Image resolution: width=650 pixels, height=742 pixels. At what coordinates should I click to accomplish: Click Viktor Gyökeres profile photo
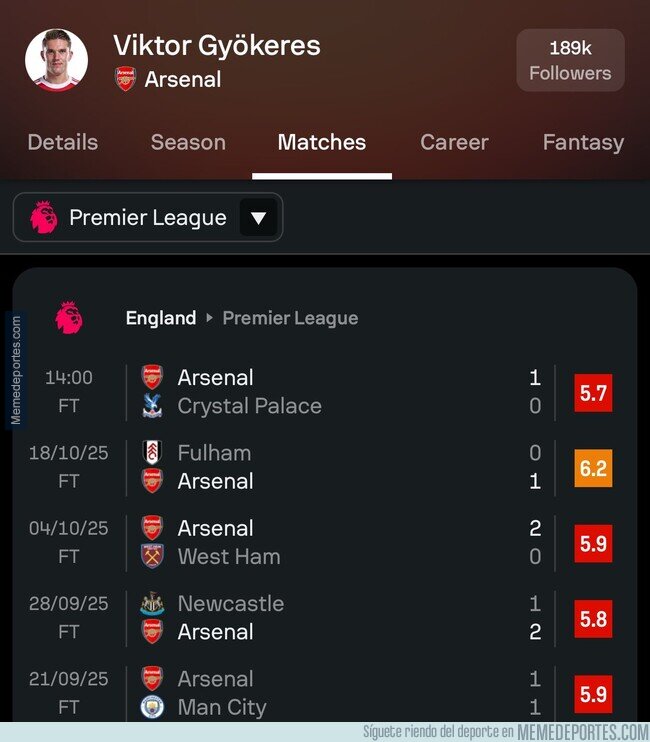pos(56,60)
